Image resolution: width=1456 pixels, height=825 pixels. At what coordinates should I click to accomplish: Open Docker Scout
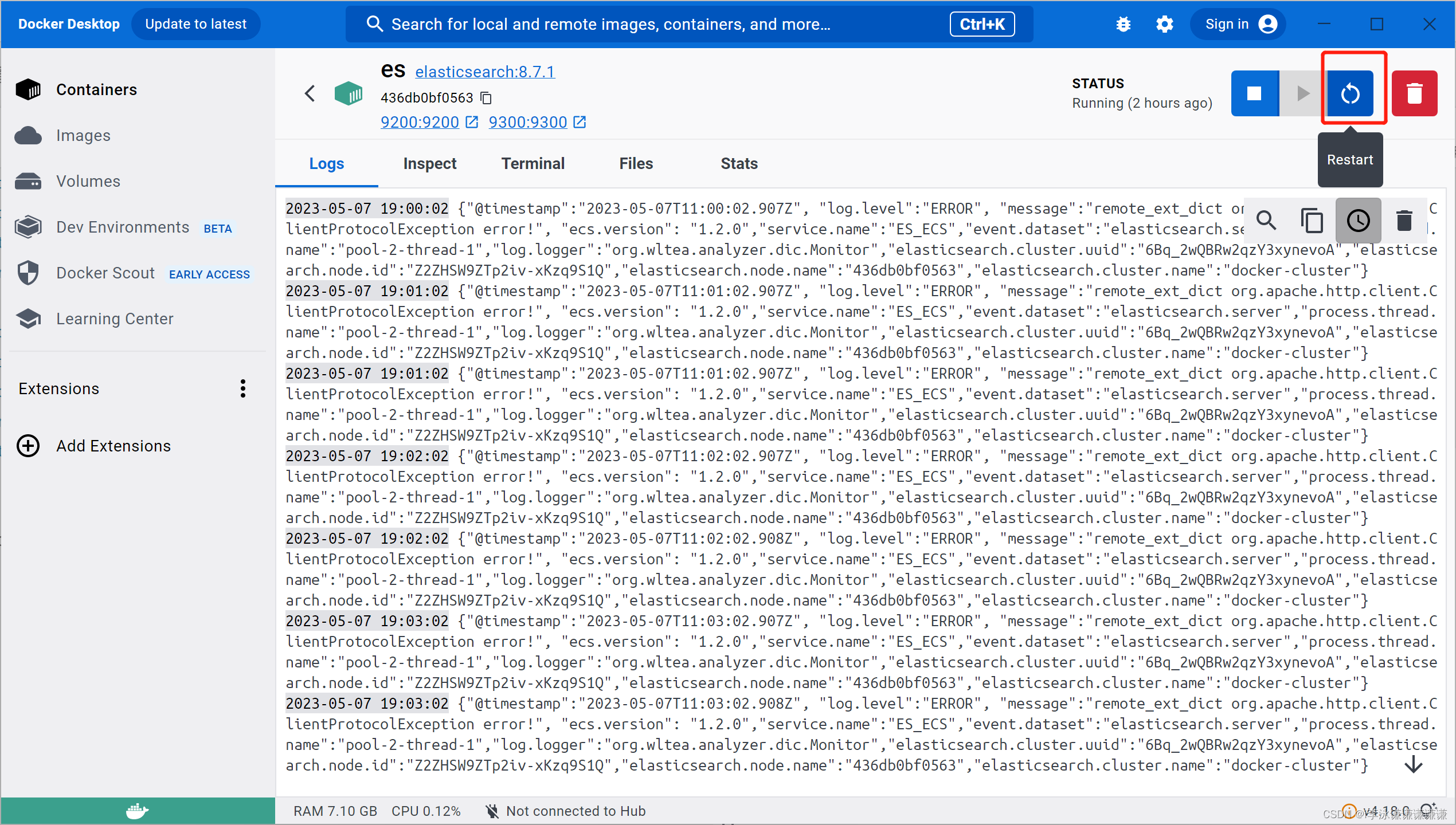105,273
